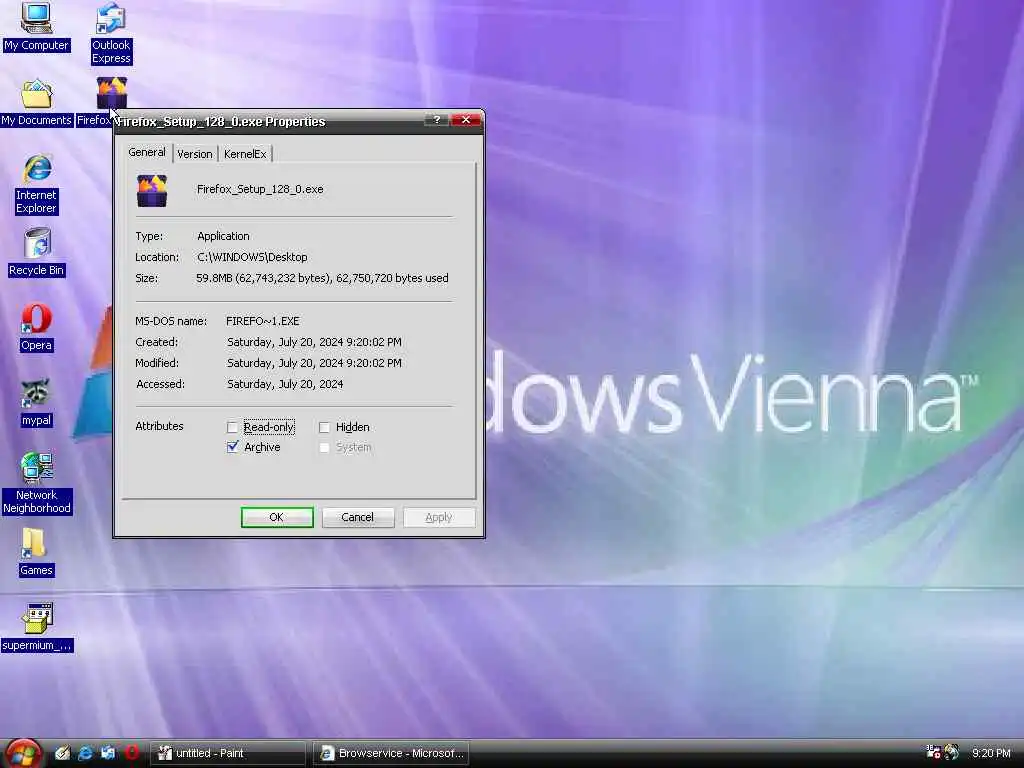The image size is (1024, 768).
Task: Click the 59.8MB size value text
Action: (x=322, y=278)
